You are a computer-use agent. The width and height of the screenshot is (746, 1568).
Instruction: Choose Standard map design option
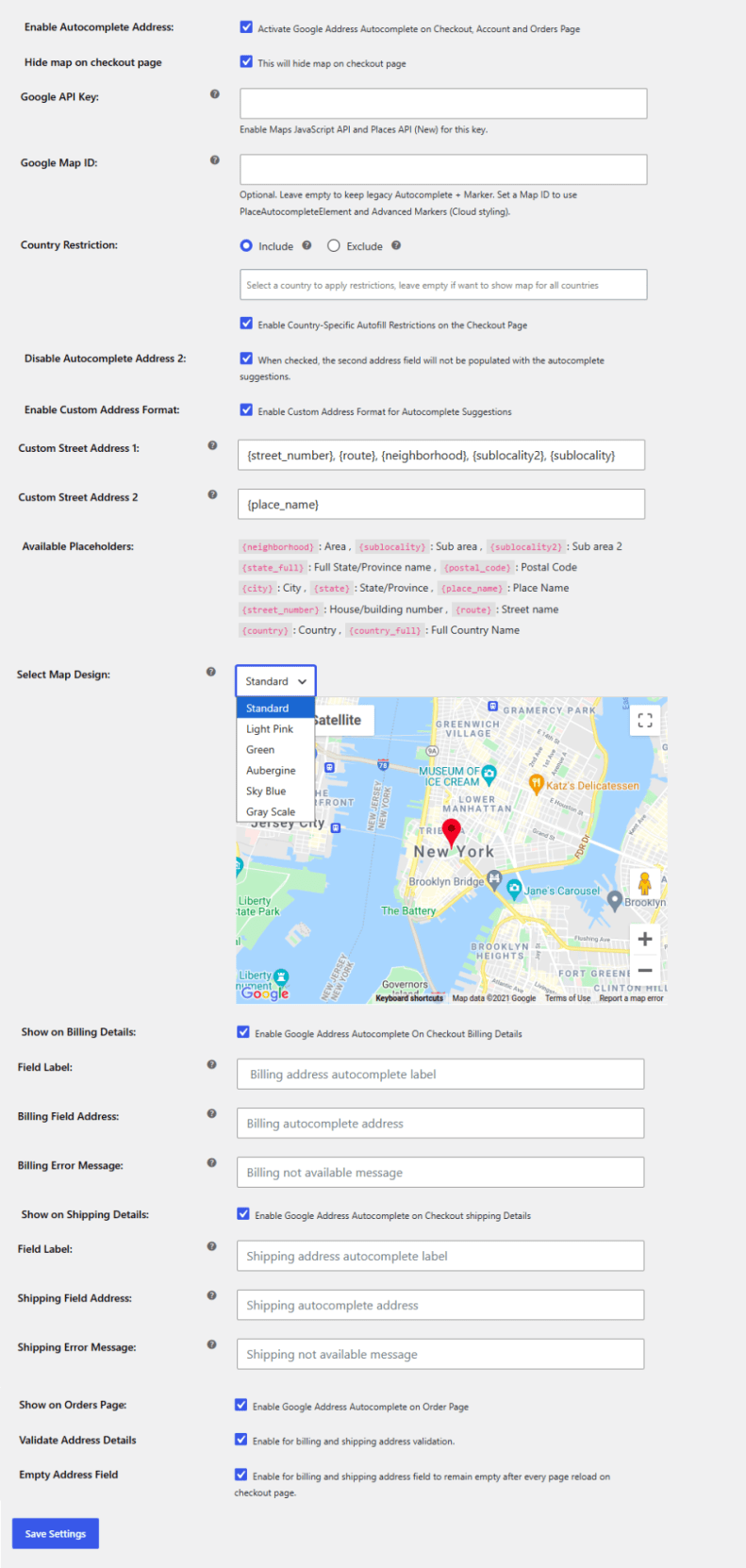275,708
